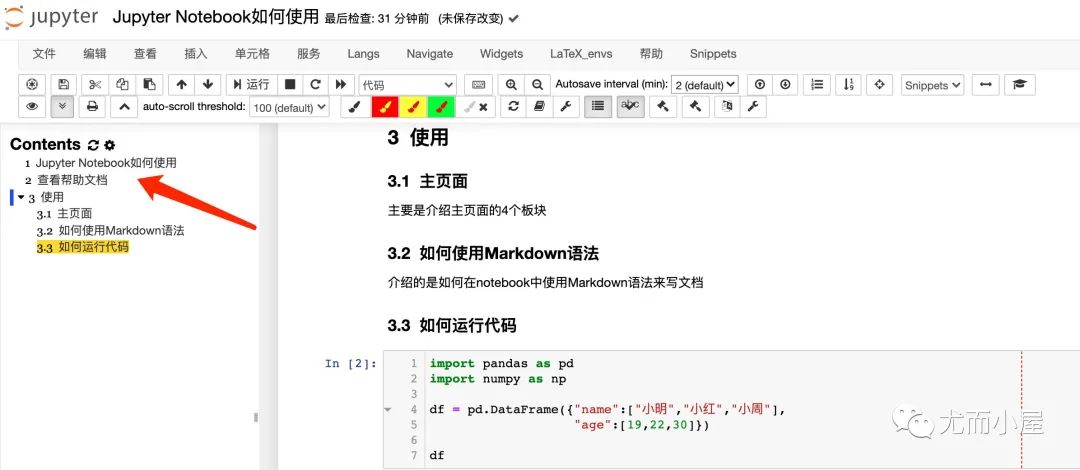Click the Jupyter logo

click(x=51, y=18)
